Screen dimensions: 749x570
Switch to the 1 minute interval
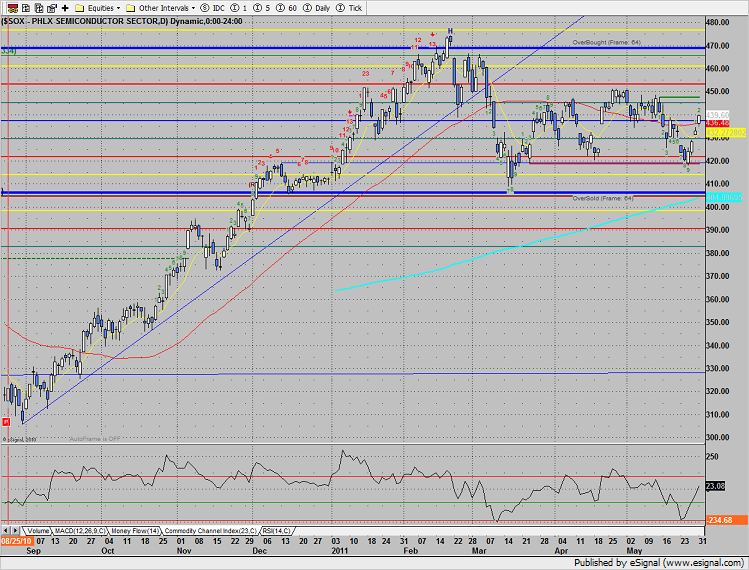point(239,8)
